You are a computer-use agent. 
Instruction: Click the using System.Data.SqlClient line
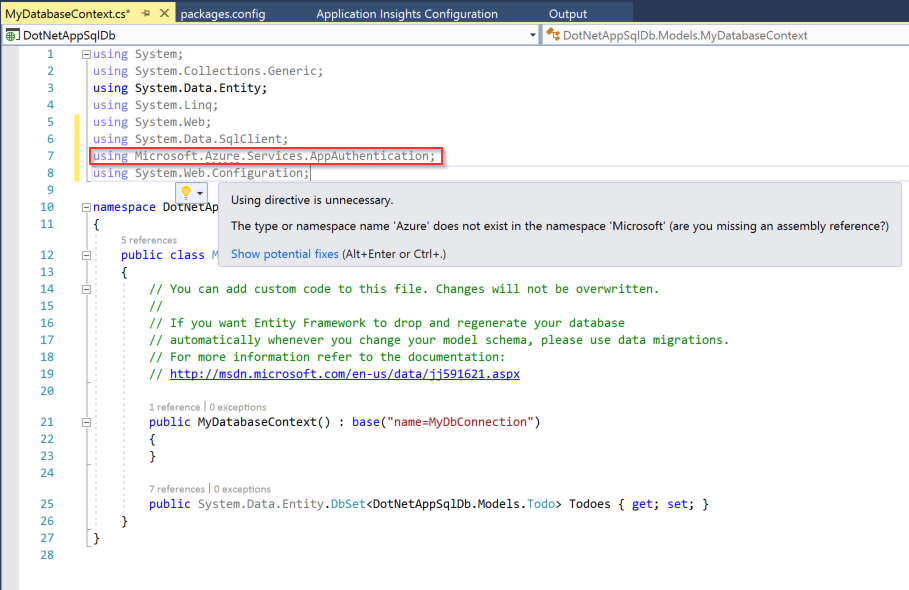coord(190,139)
